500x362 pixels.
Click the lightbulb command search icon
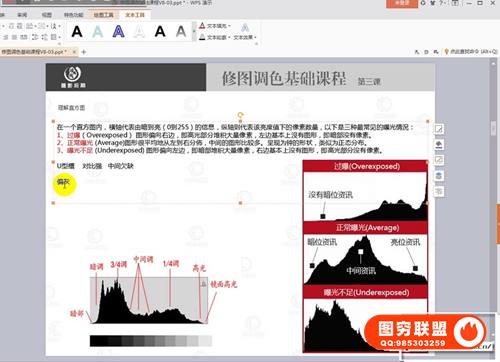(447, 52)
